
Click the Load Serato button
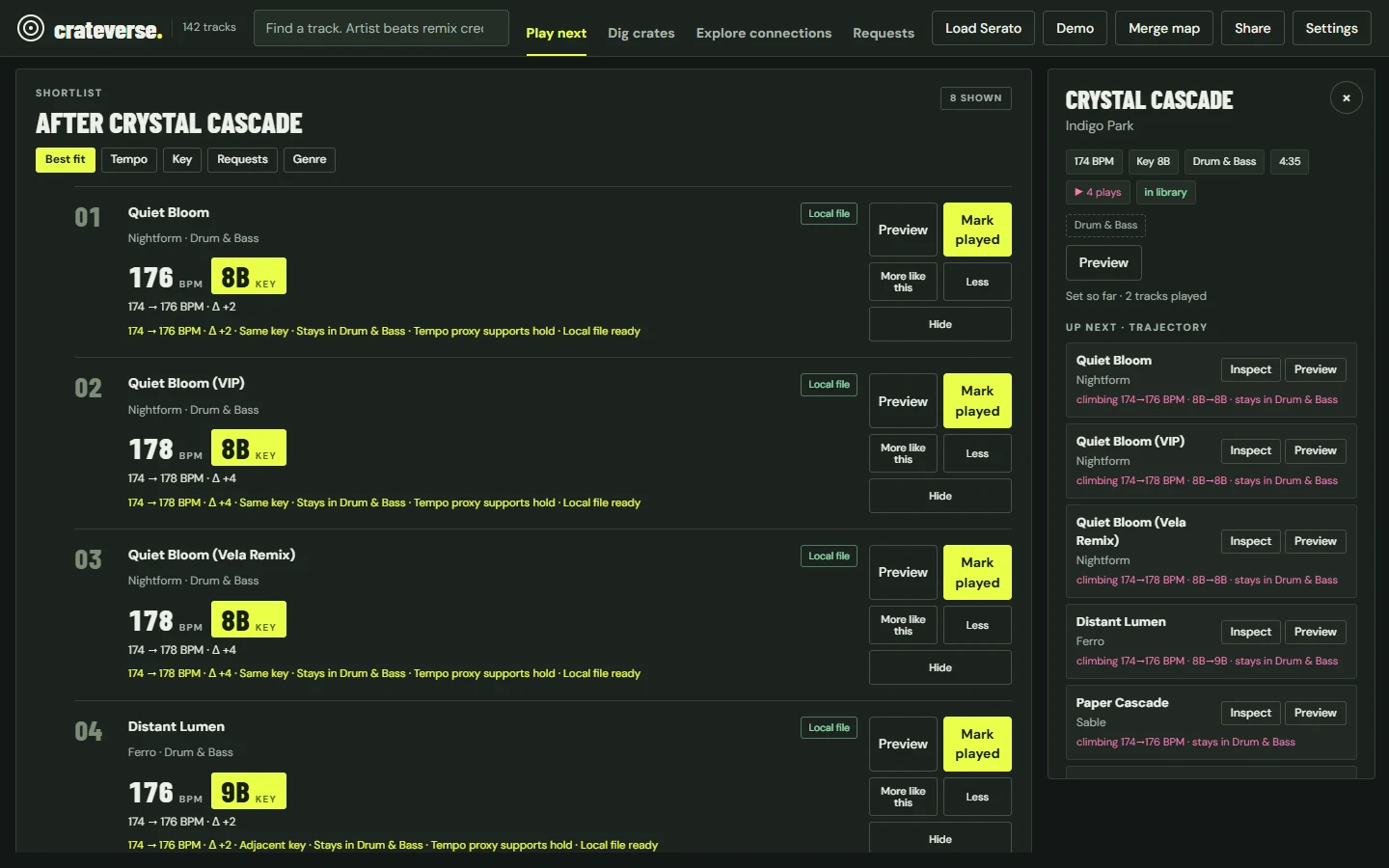983,28
